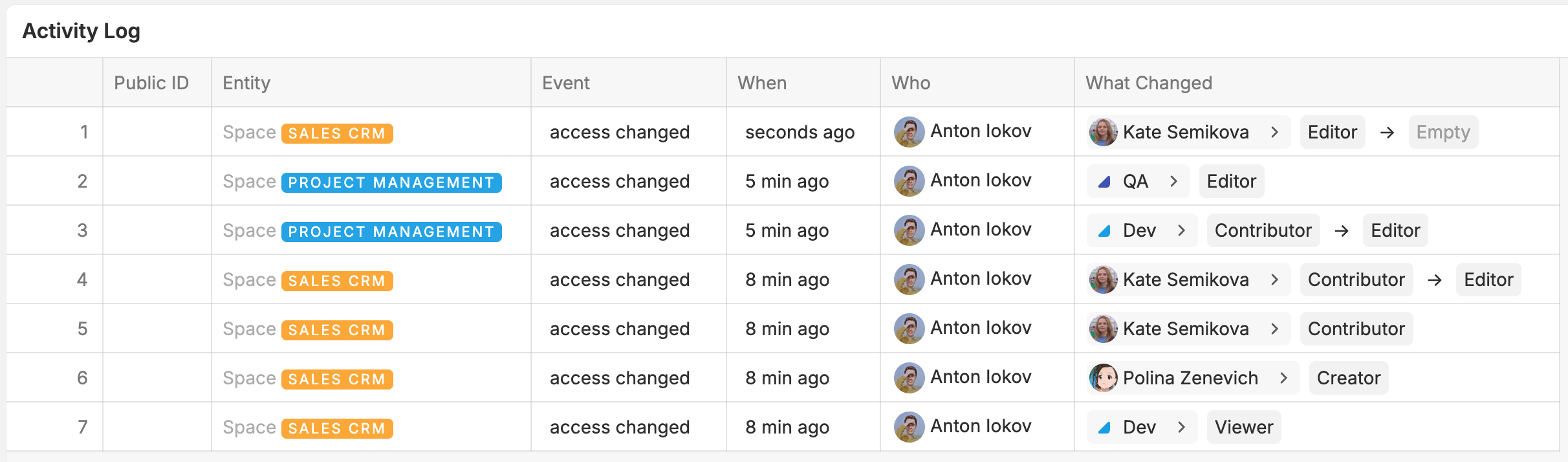Expand chevron next to QA in row 2
The image size is (1568, 462).
point(1173,181)
